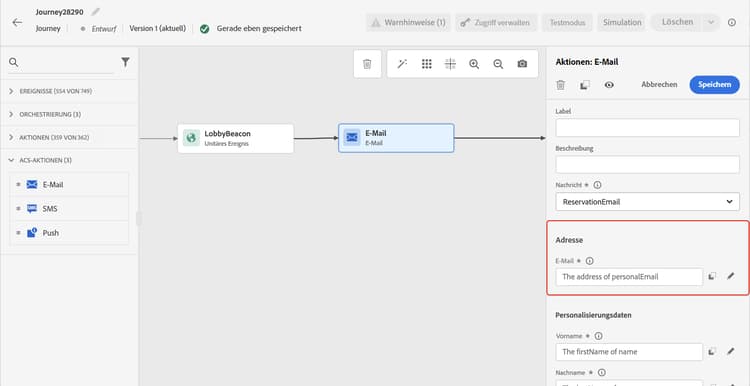Show the info tooltip next to Nachricht
Screen dimensions: 750x386
(x=597, y=185)
